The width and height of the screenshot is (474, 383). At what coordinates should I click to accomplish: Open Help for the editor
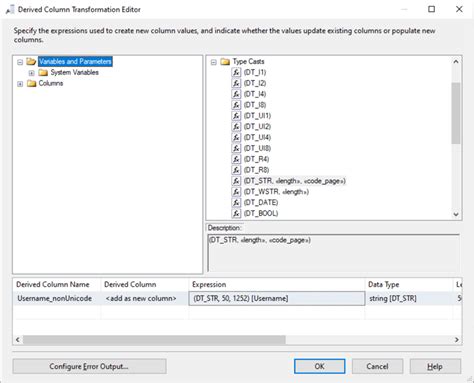pyautogui.click(x=435, y=366)
